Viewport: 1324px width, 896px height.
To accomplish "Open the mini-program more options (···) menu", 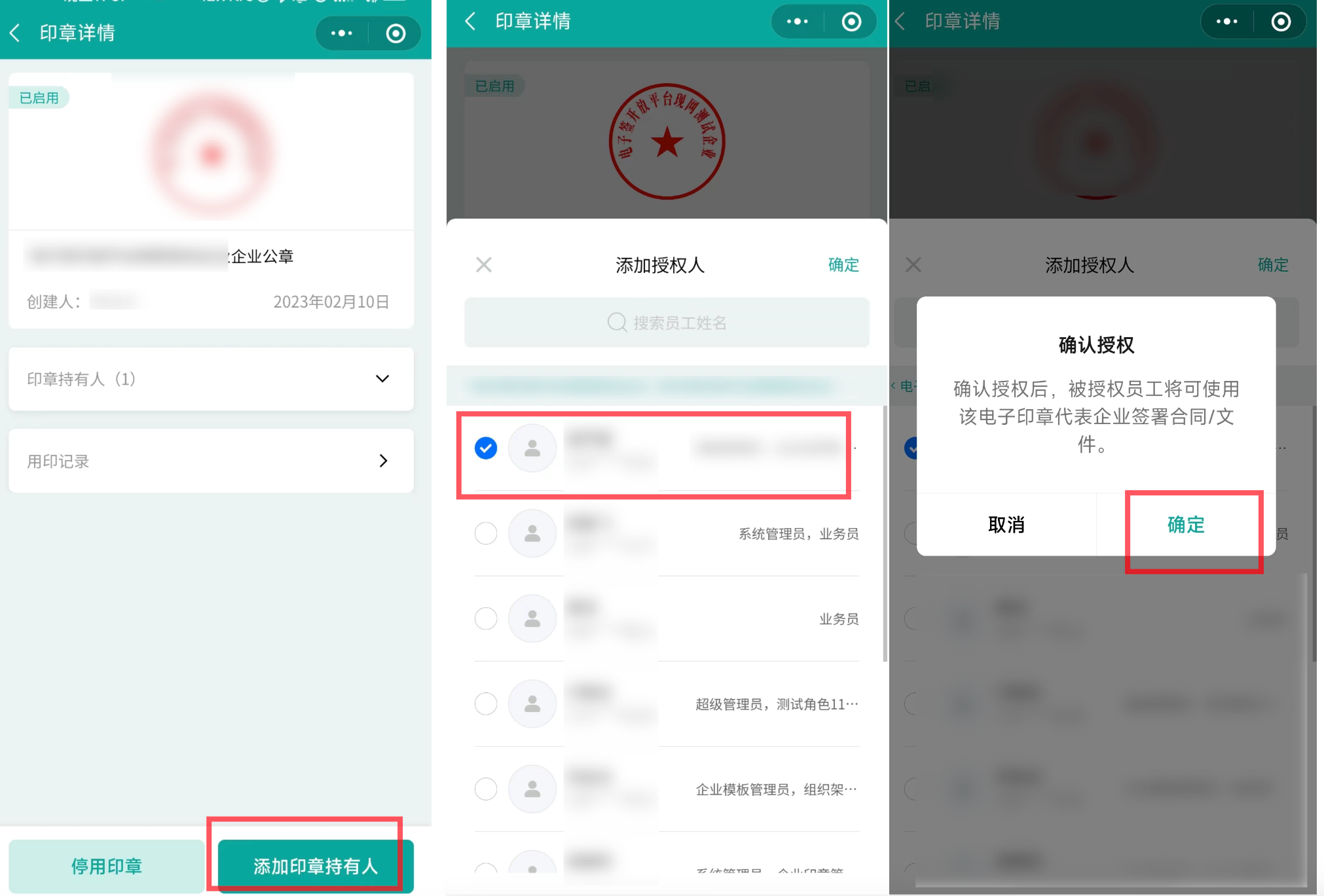I will point(341,33).
